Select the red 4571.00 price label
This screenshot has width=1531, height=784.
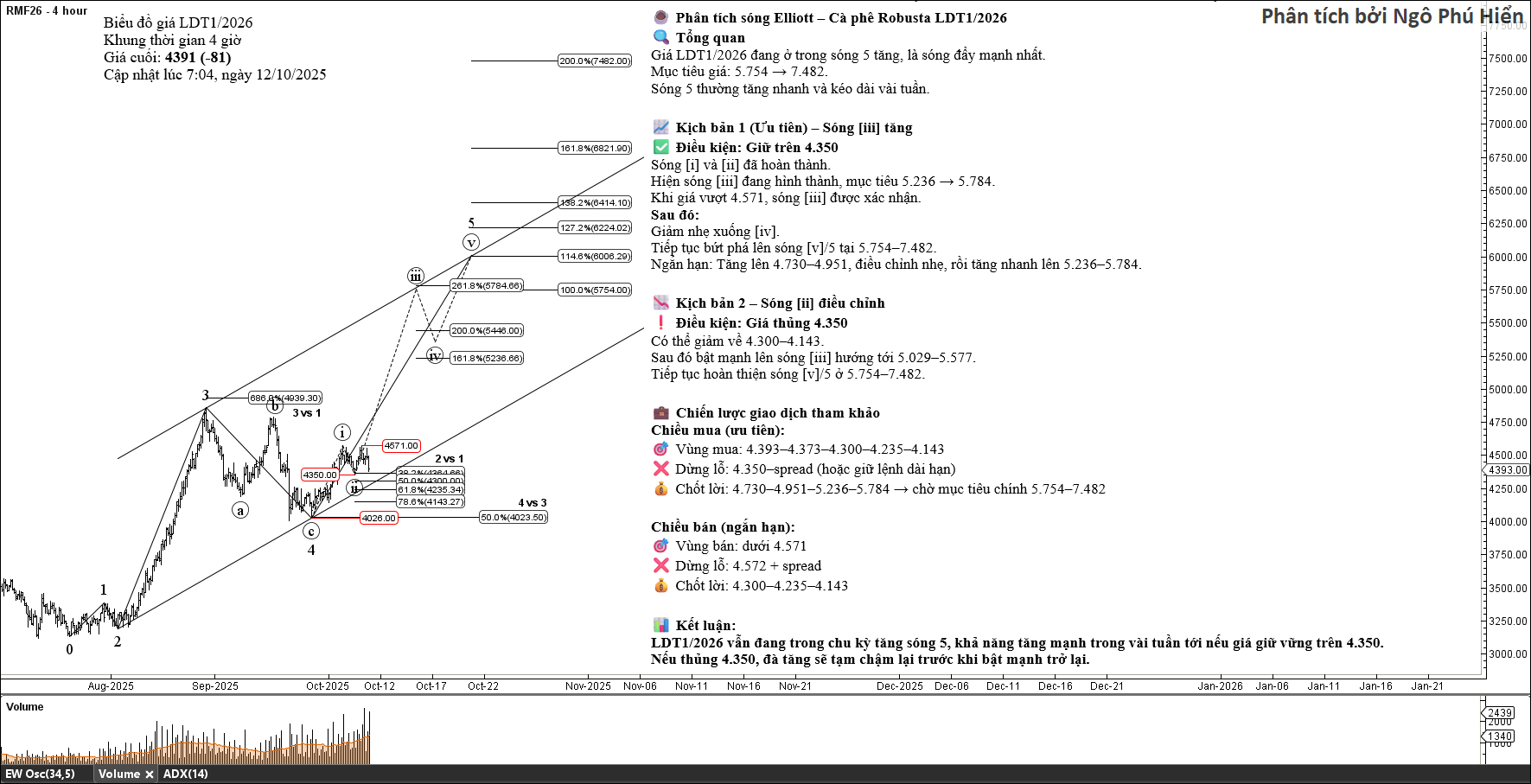(x=401, y=446)
